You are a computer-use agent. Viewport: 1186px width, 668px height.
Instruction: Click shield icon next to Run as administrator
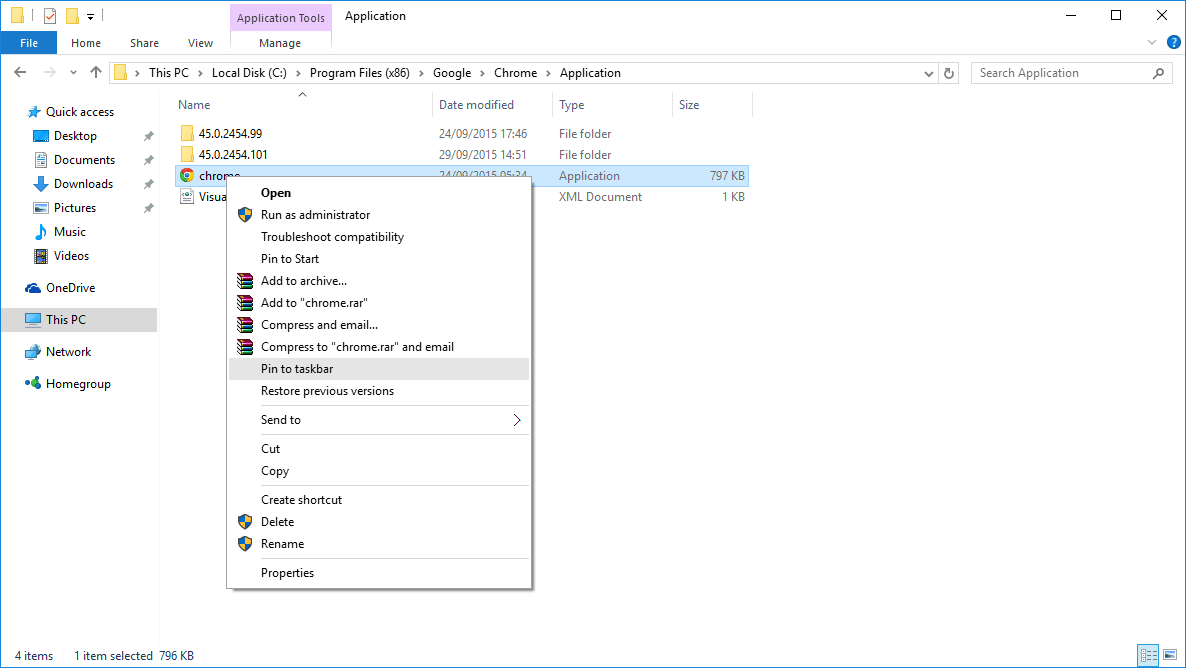coord(245,215)
